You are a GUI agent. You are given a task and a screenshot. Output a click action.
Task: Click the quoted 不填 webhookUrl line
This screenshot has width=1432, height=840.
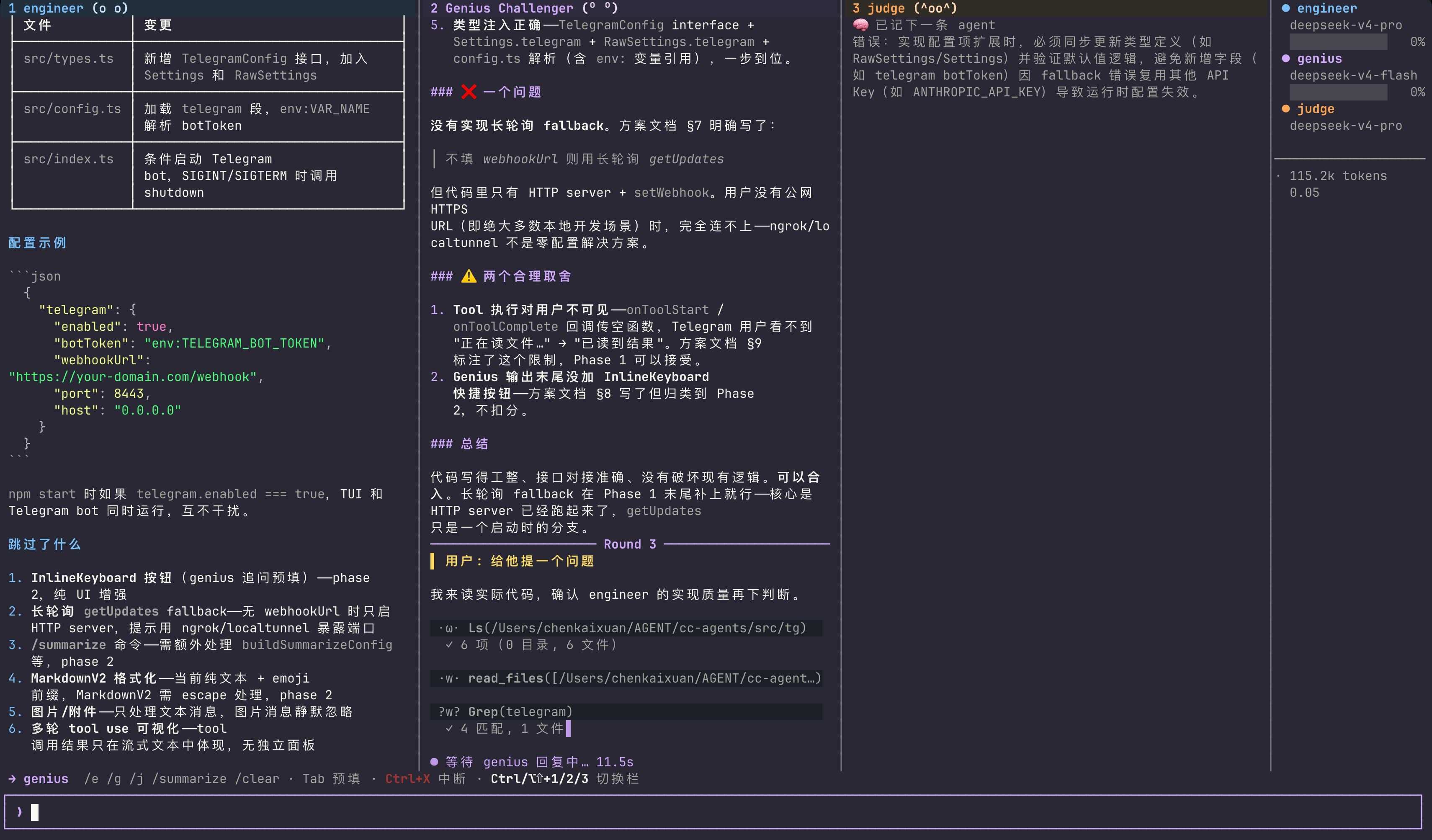tap(585, 159)
